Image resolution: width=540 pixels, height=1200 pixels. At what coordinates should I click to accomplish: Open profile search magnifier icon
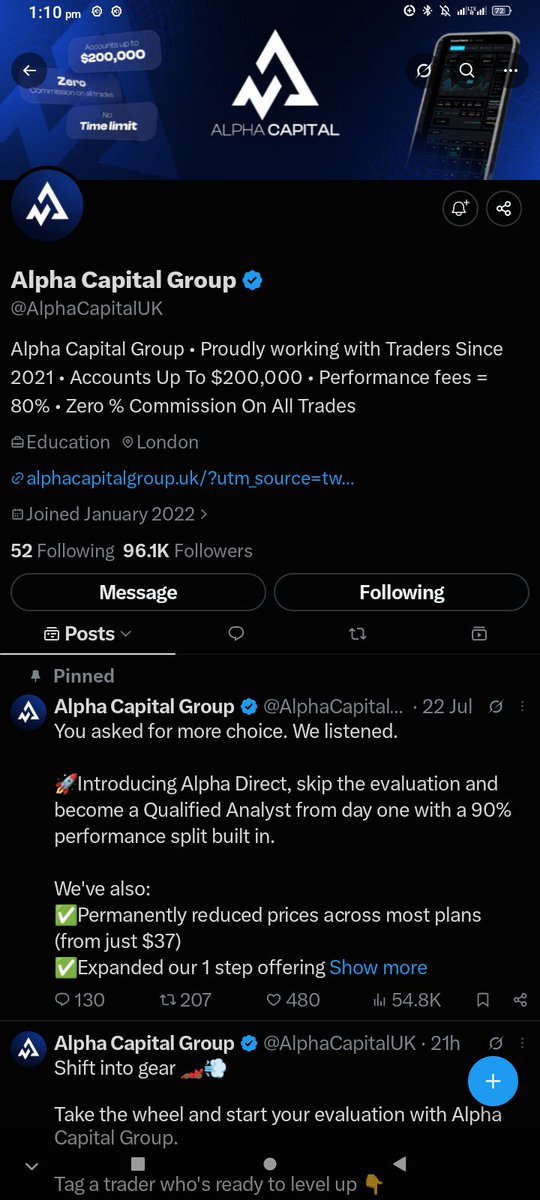click(467, 71)
